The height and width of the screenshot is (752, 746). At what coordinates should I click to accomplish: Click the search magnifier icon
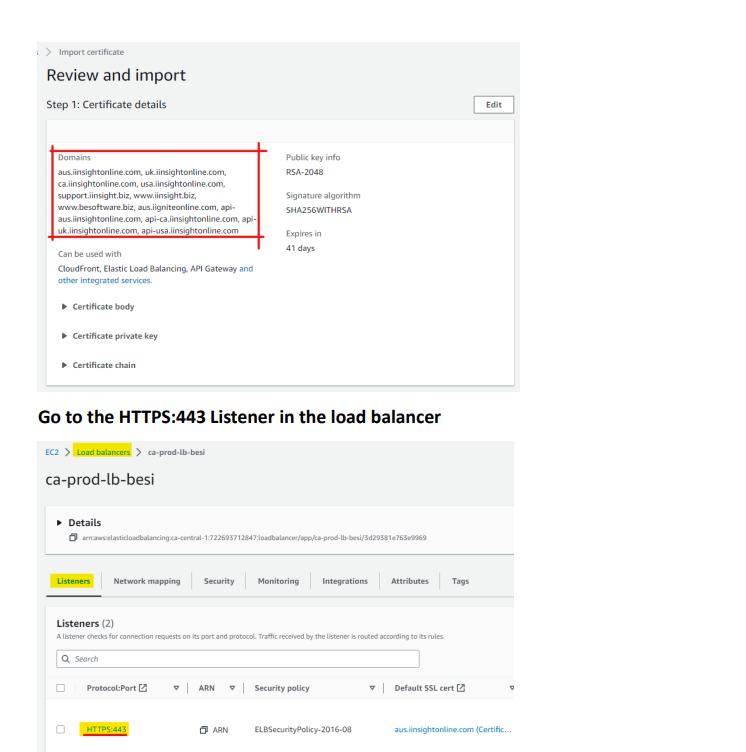click(x=66, y=659)
